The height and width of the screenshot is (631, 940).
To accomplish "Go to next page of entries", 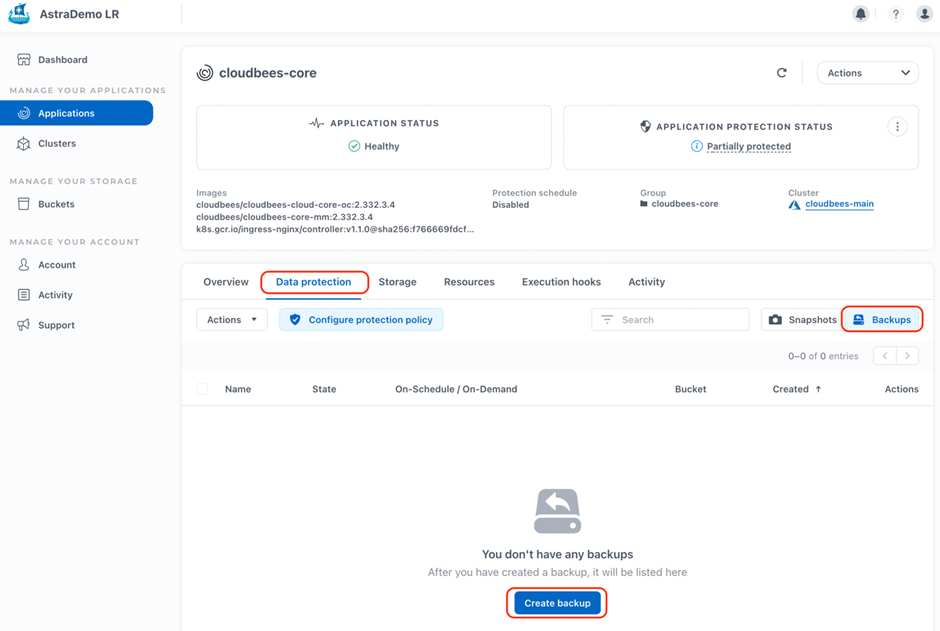I will 908,356.
